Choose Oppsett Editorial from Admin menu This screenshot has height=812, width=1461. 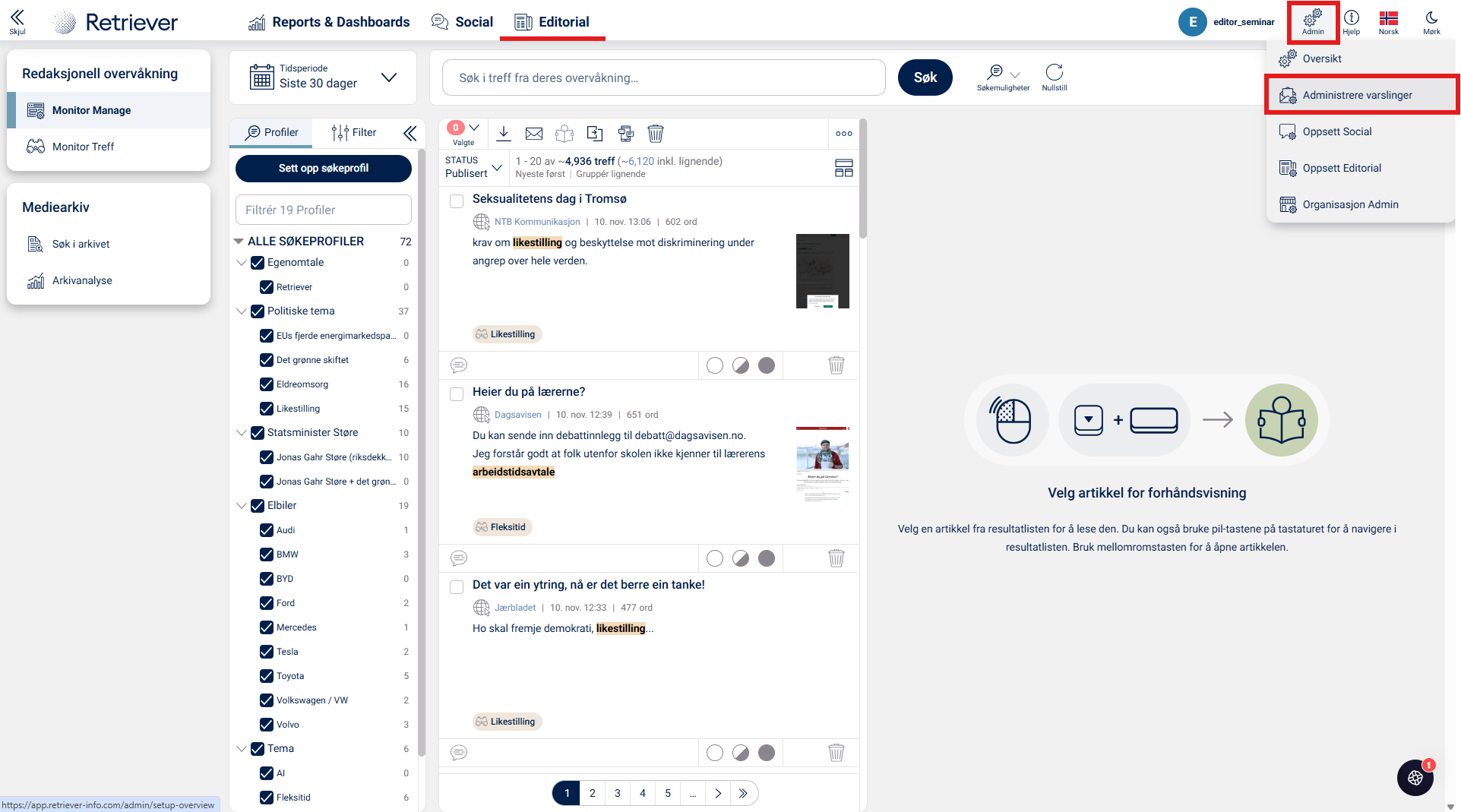(1361, 168)
